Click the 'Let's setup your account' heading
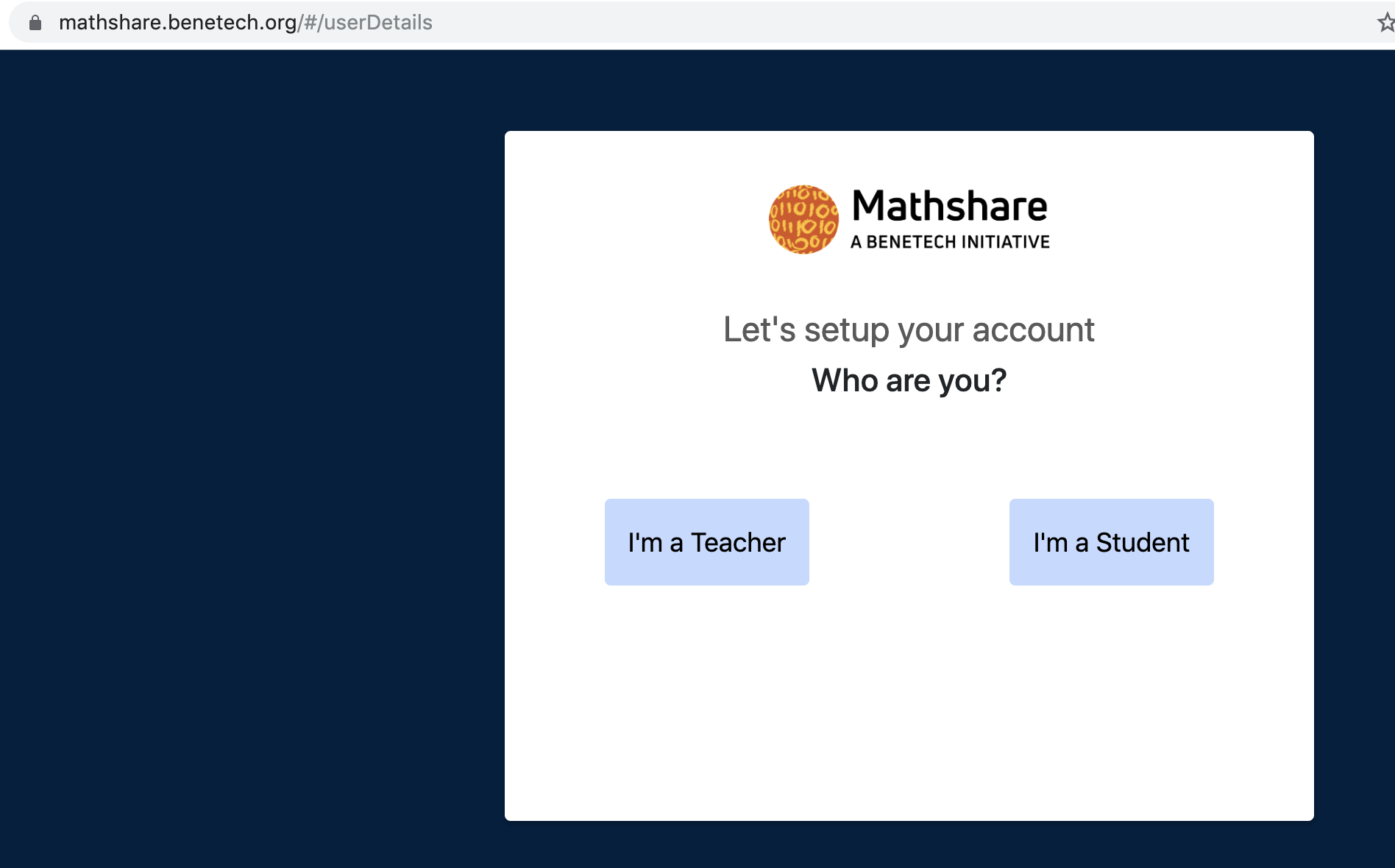This screenshot has width=1395, height=868. 908,330
